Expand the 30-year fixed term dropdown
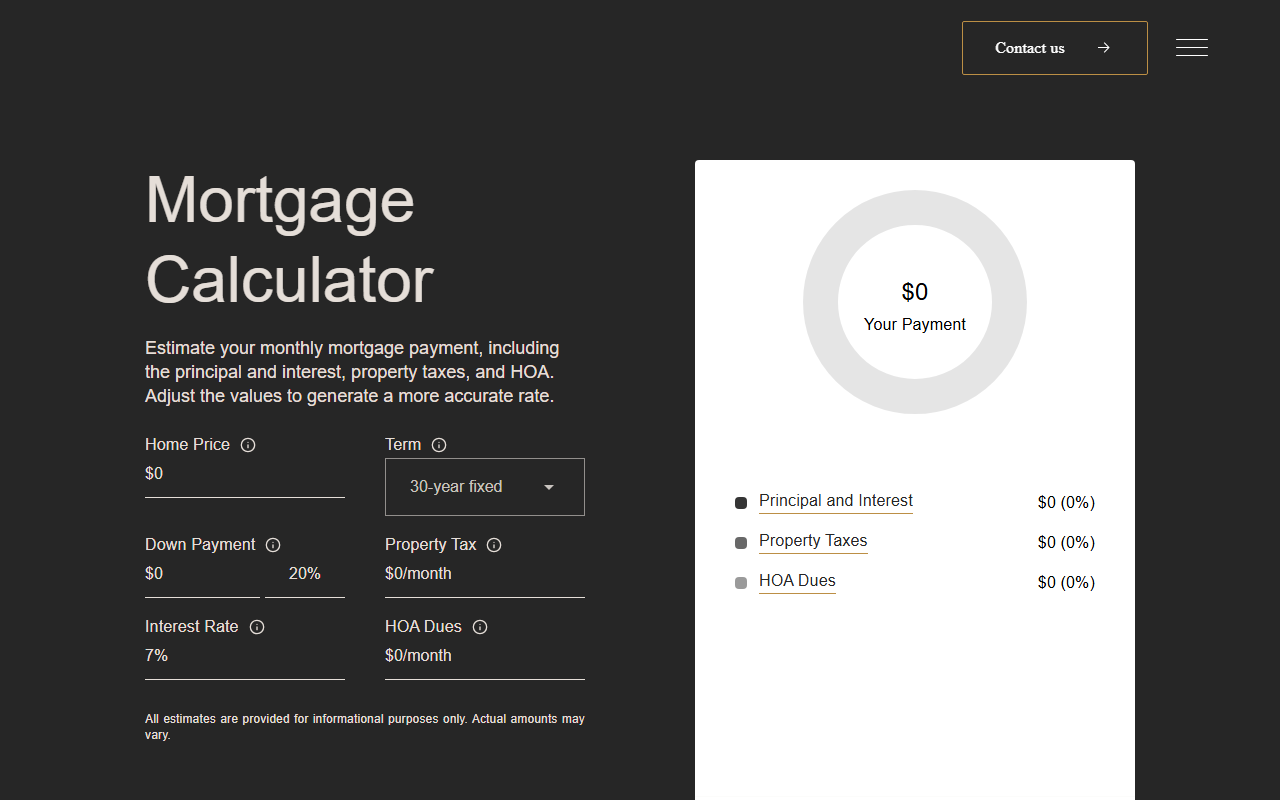Viewport: 1280px width, 800px height. 485,487
